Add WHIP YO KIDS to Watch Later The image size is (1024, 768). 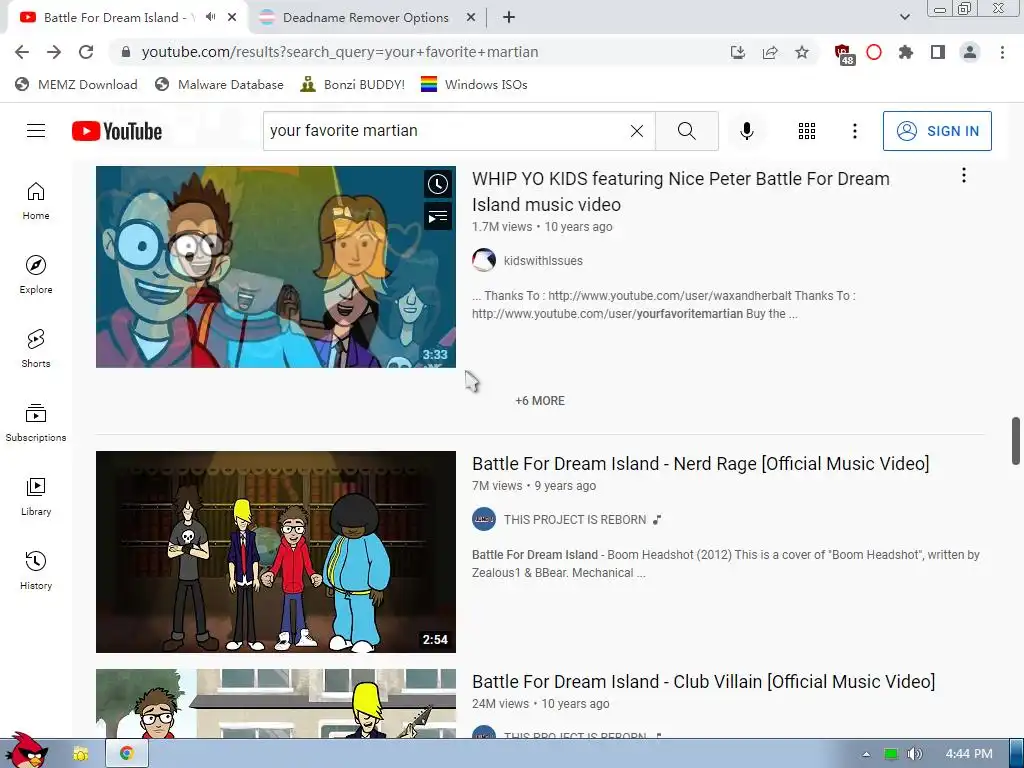(x=438, y=184)
